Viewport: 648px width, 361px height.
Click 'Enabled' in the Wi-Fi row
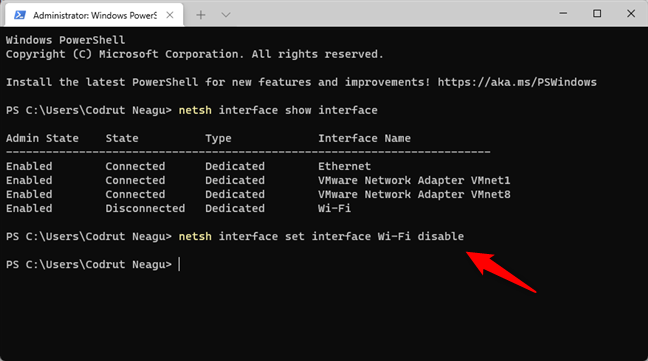pyautogui.click(x=29, y=209)
